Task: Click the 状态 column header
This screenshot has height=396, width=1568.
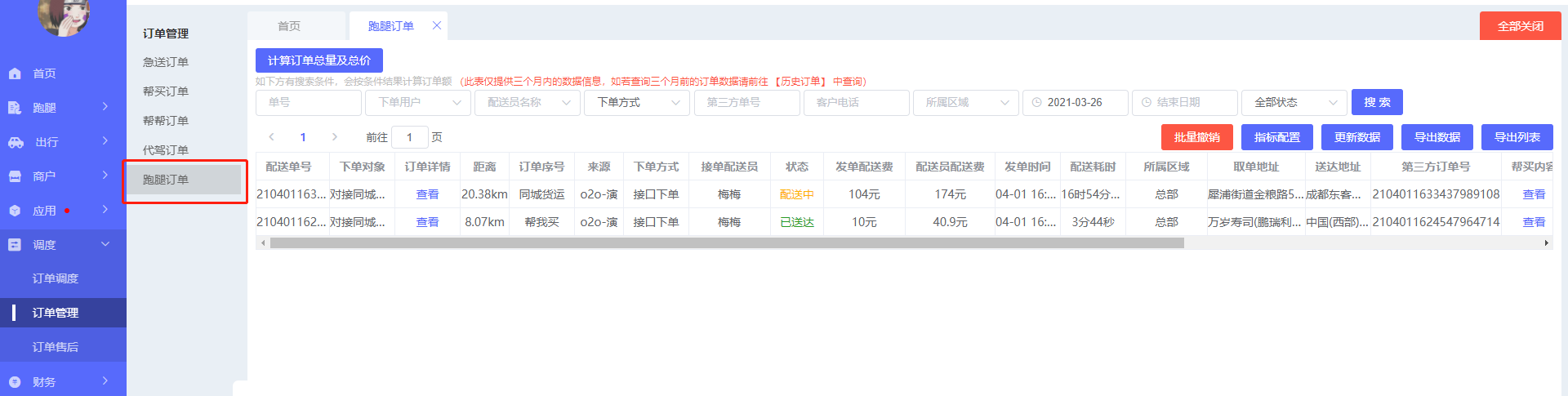Action: click(796, 167)
